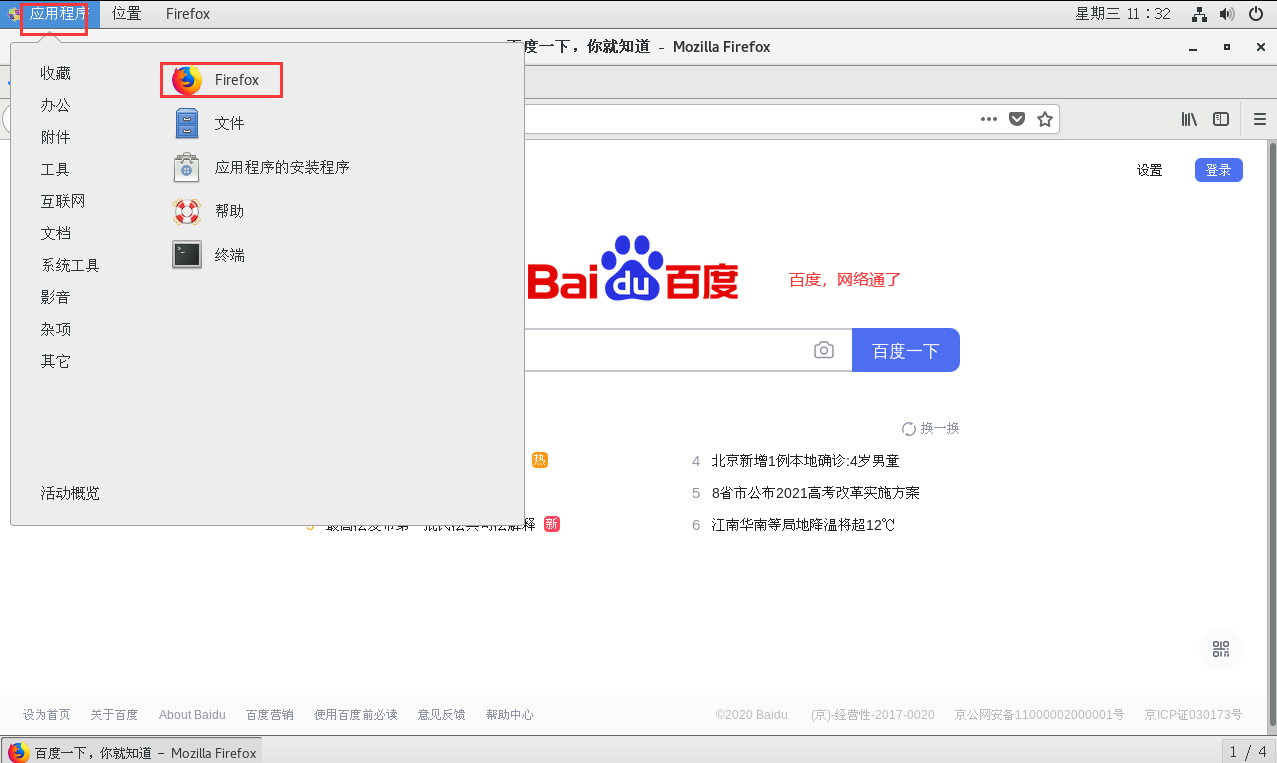Open news 8省市公布2021高考改革实施方案

tap(815, 493)
